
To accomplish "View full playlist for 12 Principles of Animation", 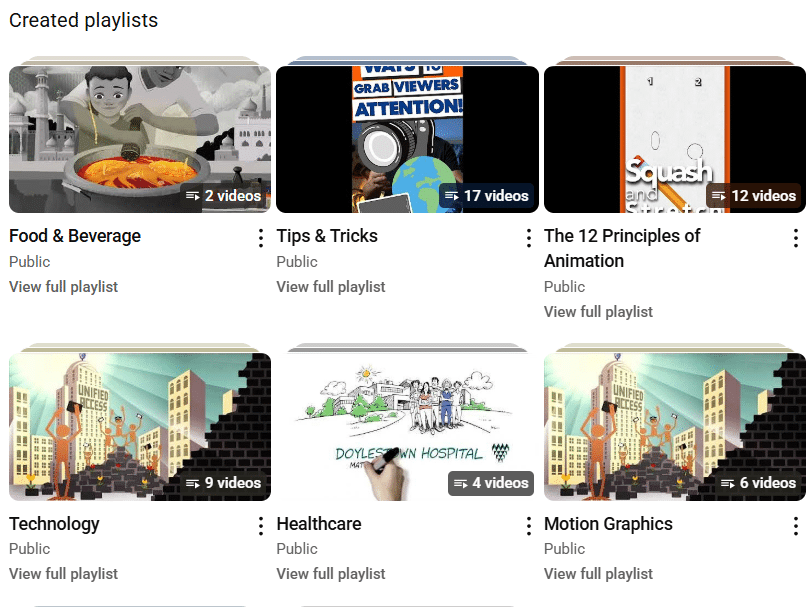I will coord(598,312).
